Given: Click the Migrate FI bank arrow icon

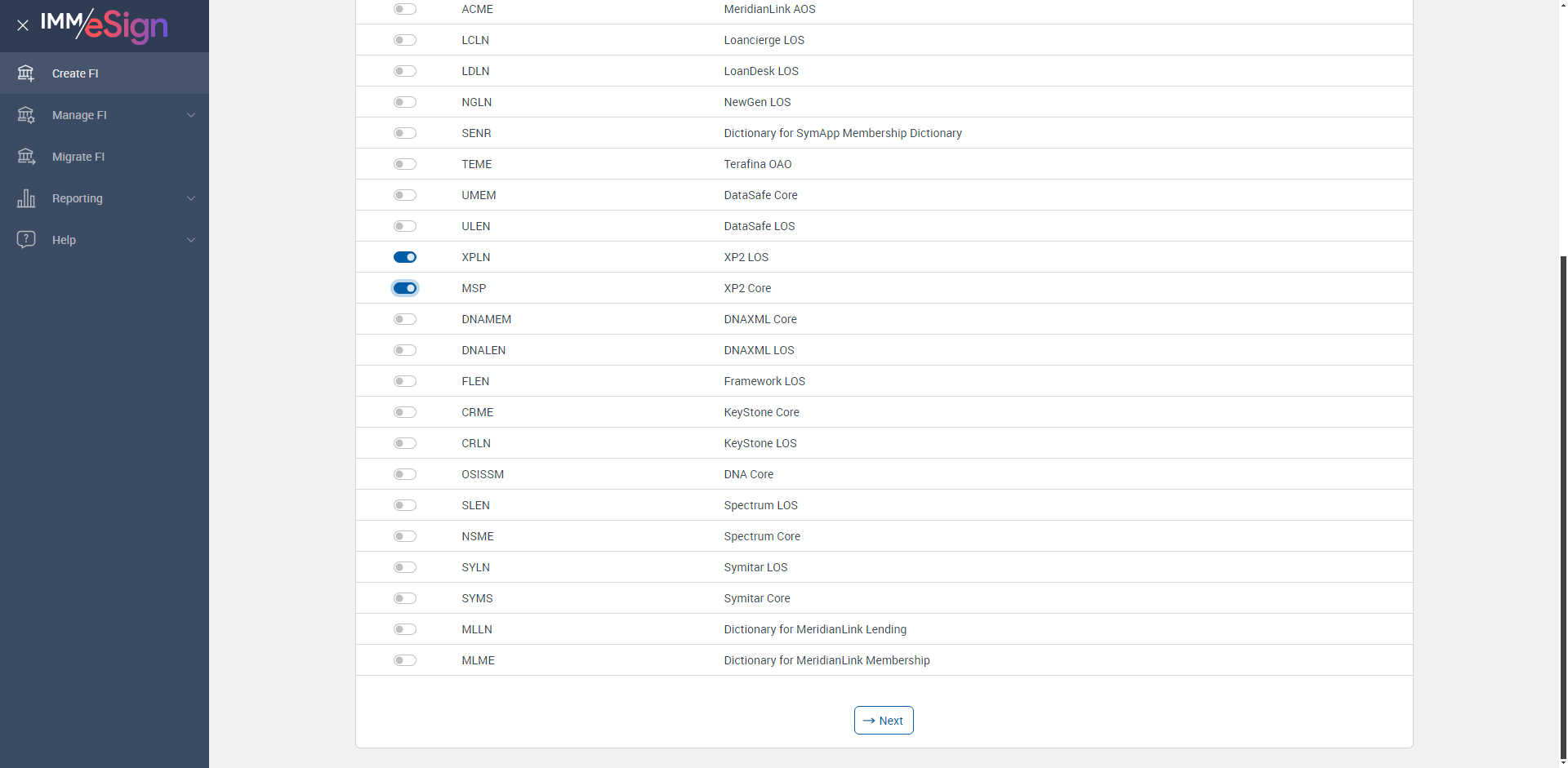Looking at the screenshot, I should (x=26, y=157).
